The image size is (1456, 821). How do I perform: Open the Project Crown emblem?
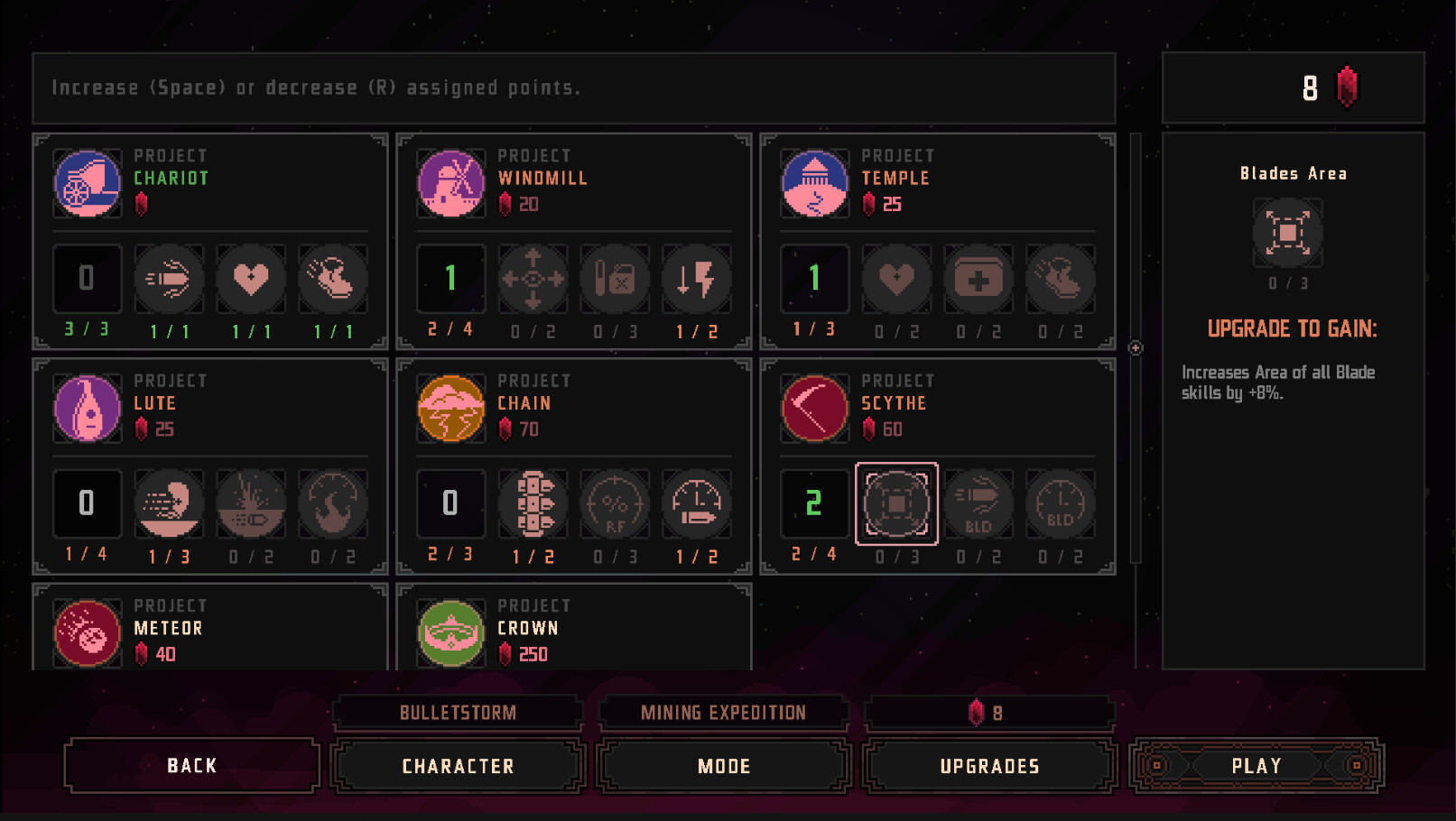pyautogui.click(x=451, y=633)
